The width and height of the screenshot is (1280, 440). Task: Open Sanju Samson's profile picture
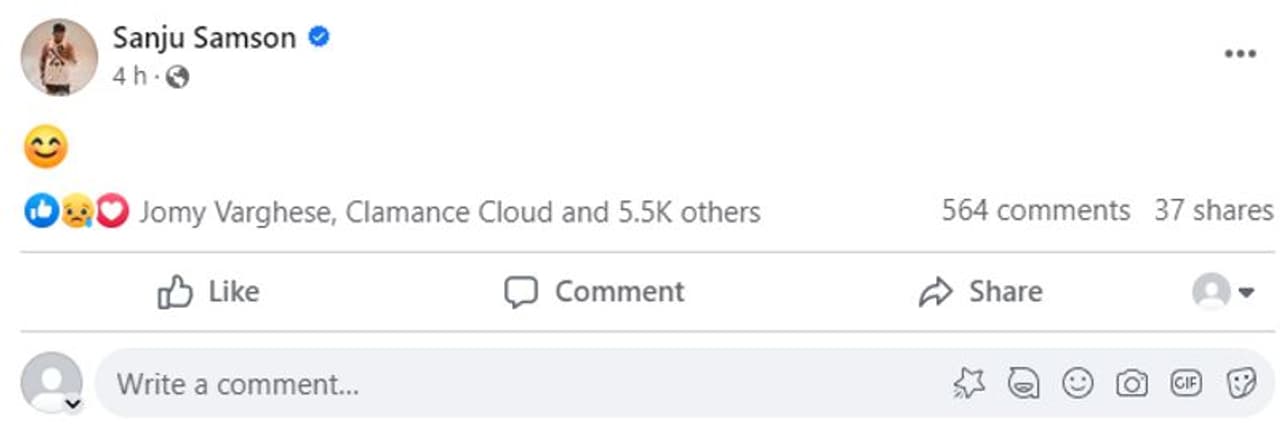[59, 57]
